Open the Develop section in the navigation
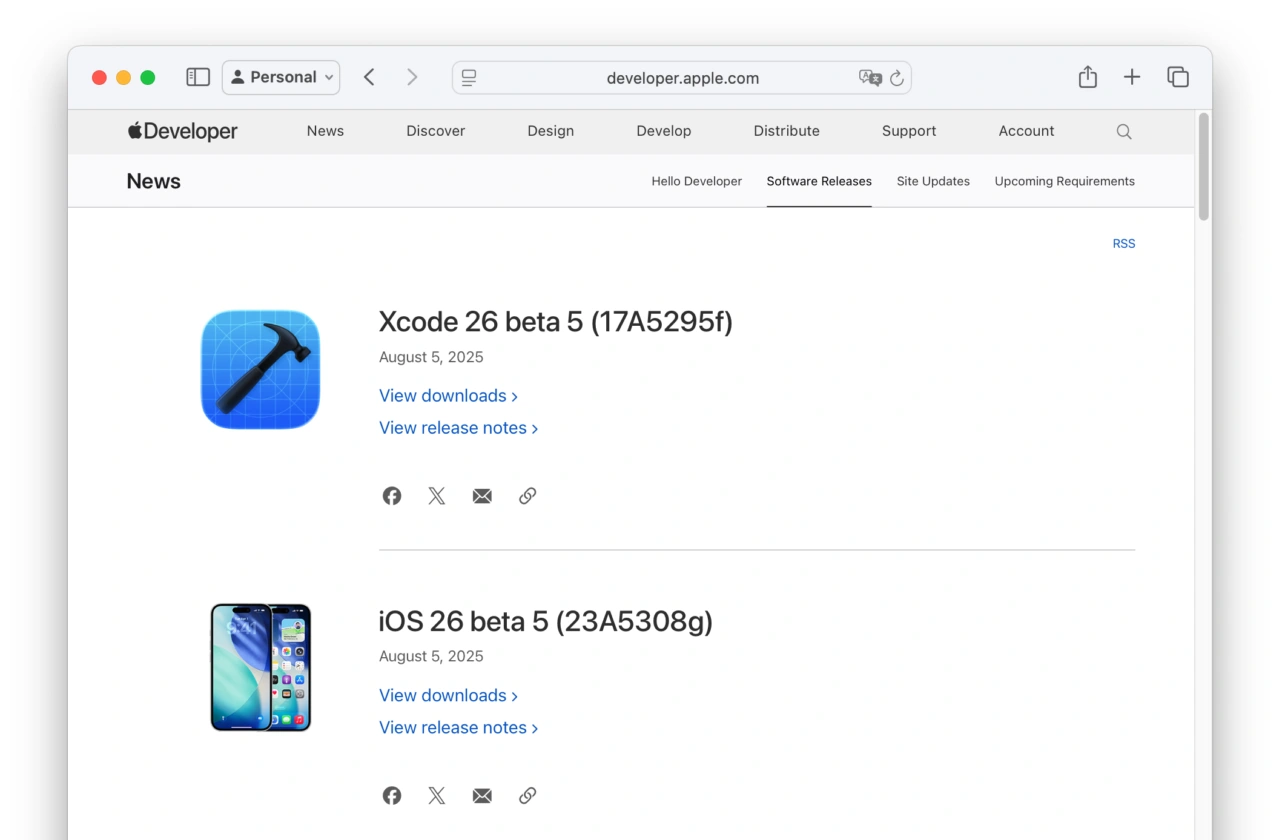 click(x=663, y=131)
